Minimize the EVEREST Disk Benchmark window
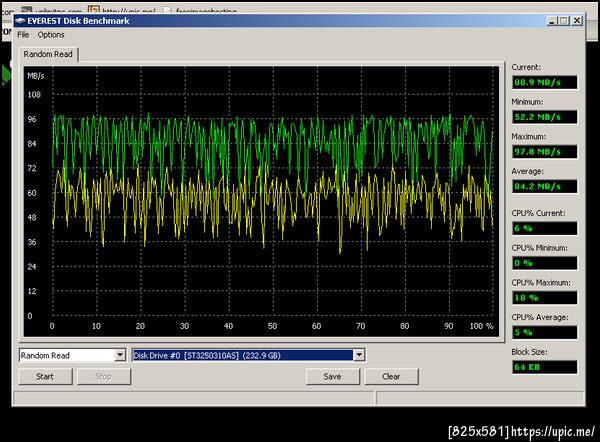Image resolution: width=600 pixels, height=442 pixels. (551, 21)
